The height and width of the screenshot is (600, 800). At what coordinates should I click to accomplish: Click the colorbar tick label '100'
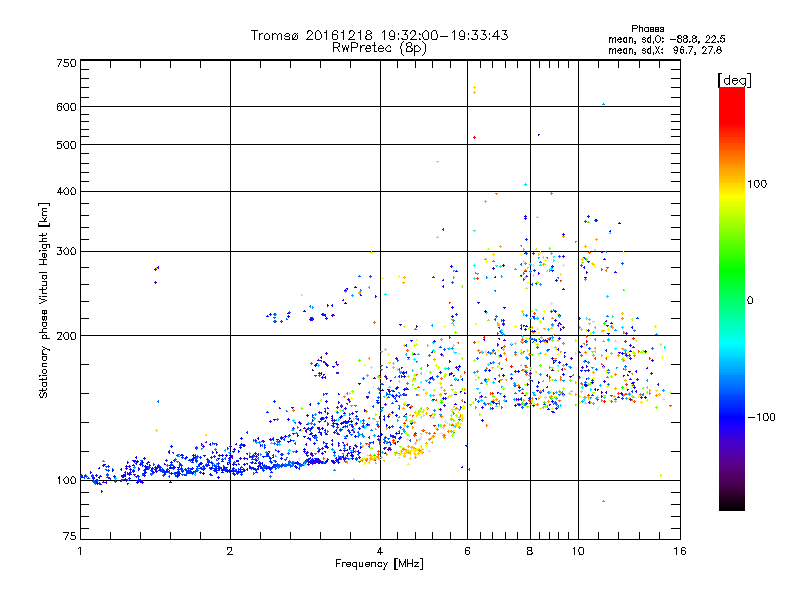(757, 184)
